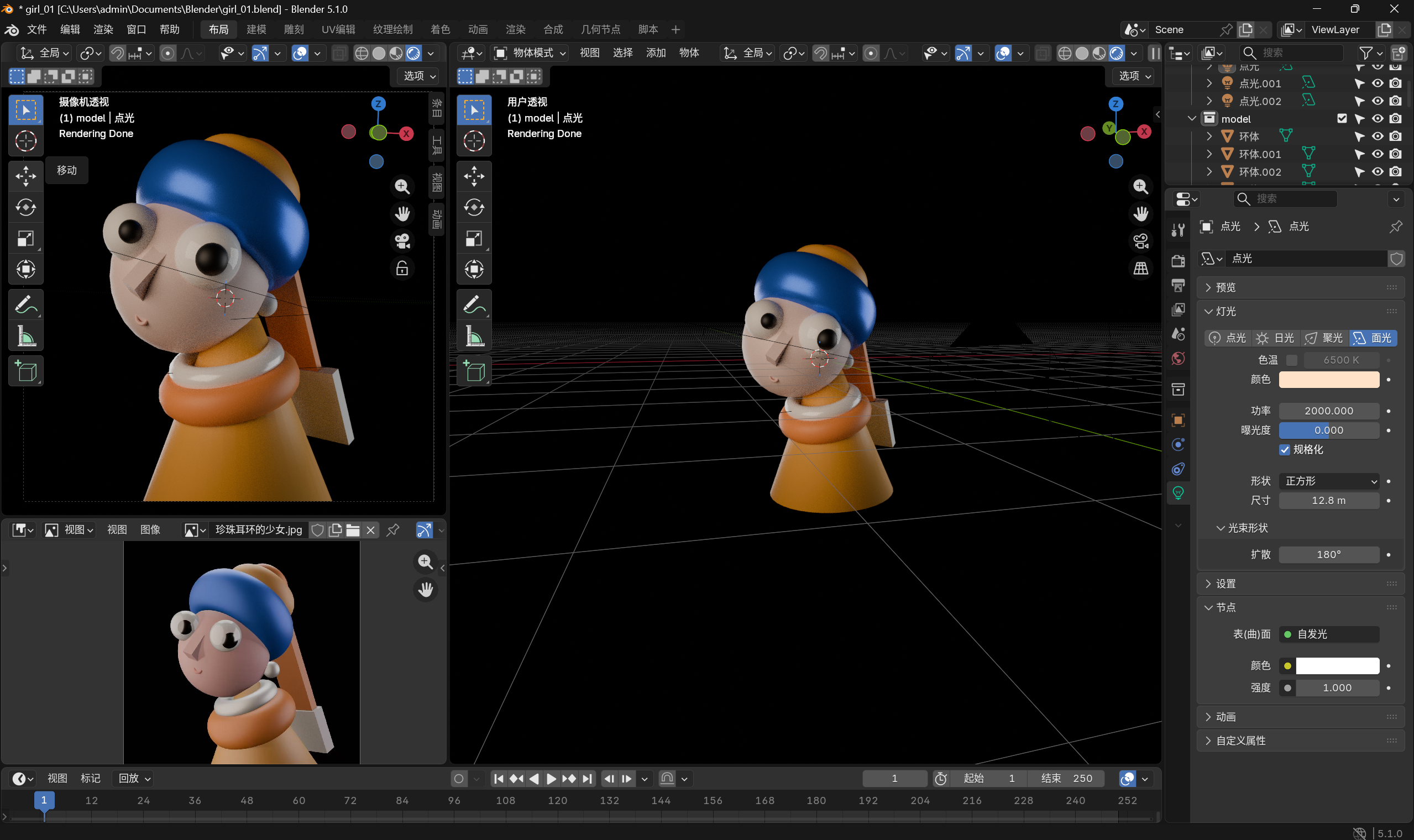Open the 形状 dropdown showing 正方形
The image size is (1414, 840).
(1328, 481)
